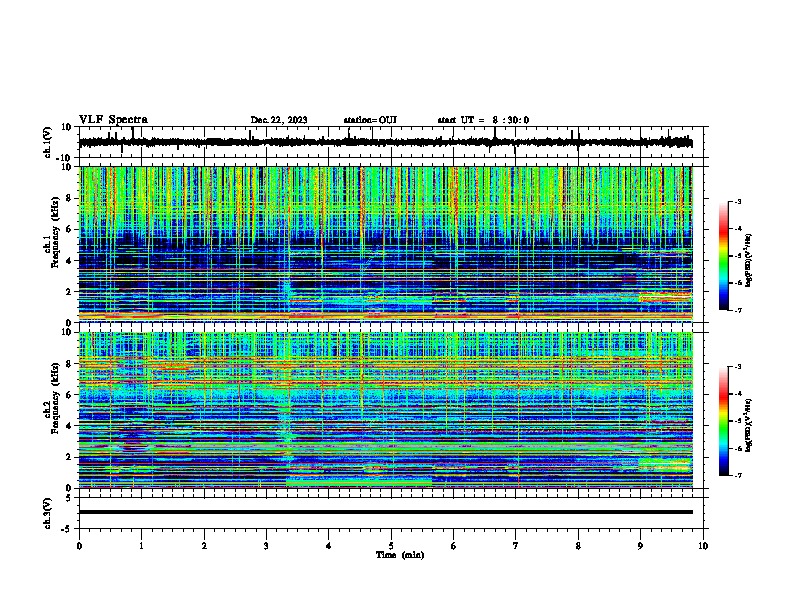Click the time axis tick label "0"
The image size is (792, 612).
click(x=79, y=546)
